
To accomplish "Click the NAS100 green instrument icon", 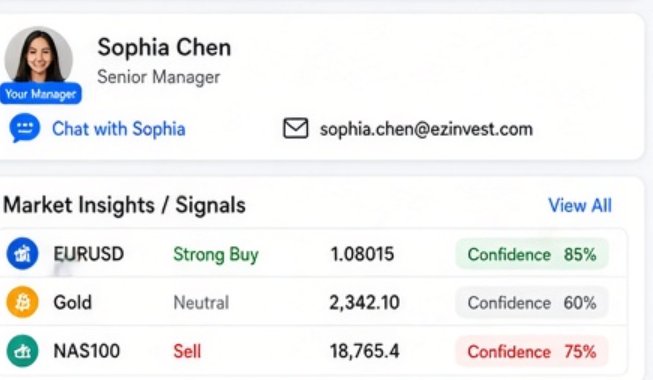I will pyautogui.click(x=22, y=351).
